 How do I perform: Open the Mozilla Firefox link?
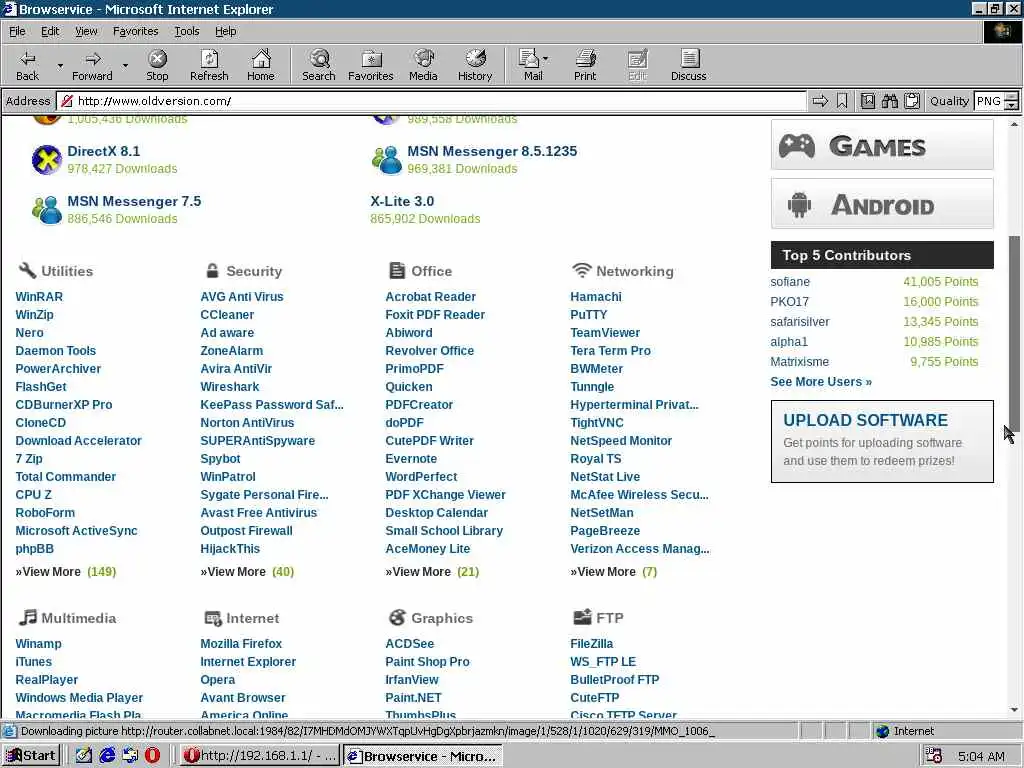click(241, 644)
